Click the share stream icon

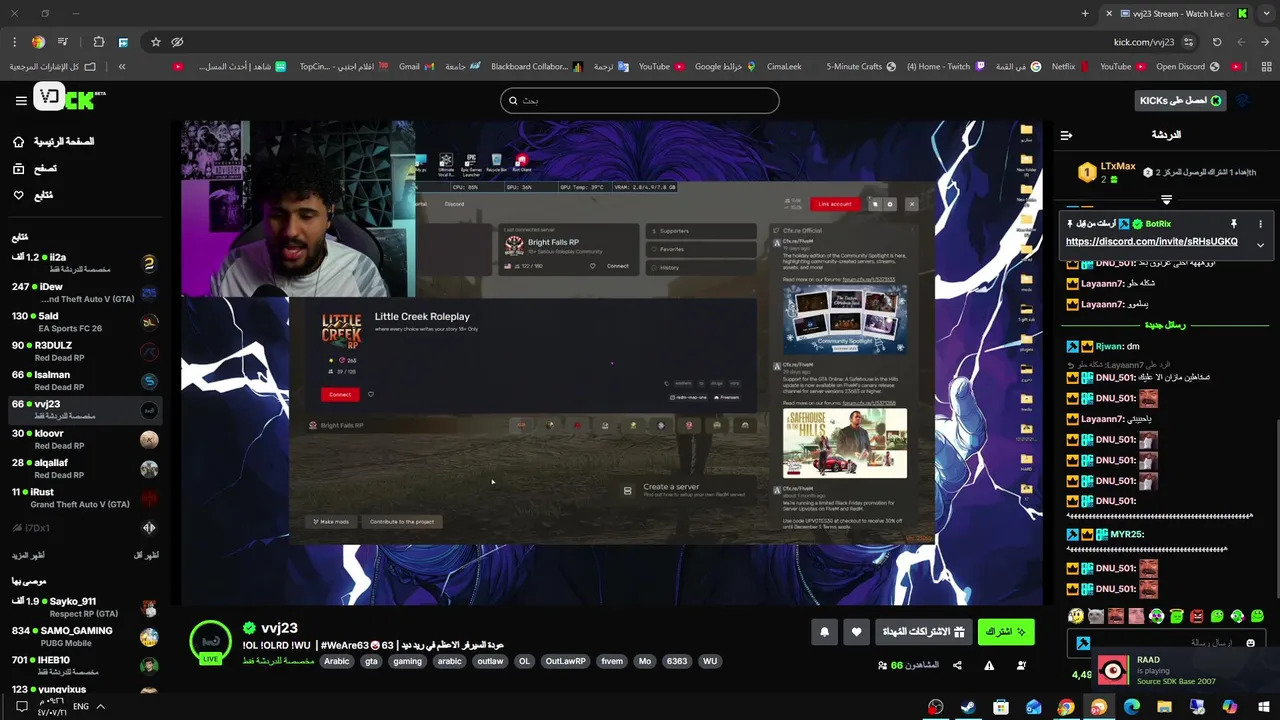(957, 665)
